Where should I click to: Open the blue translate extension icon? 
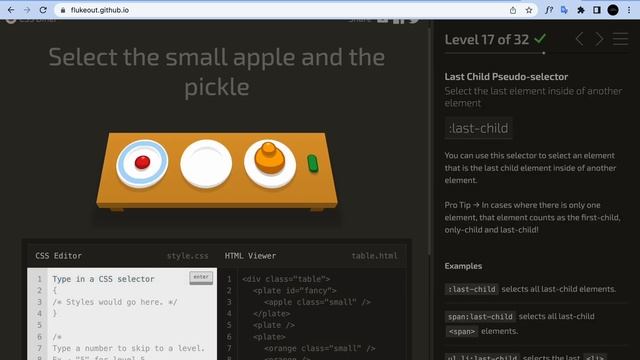pyautogui.click(x=564, y=10)
